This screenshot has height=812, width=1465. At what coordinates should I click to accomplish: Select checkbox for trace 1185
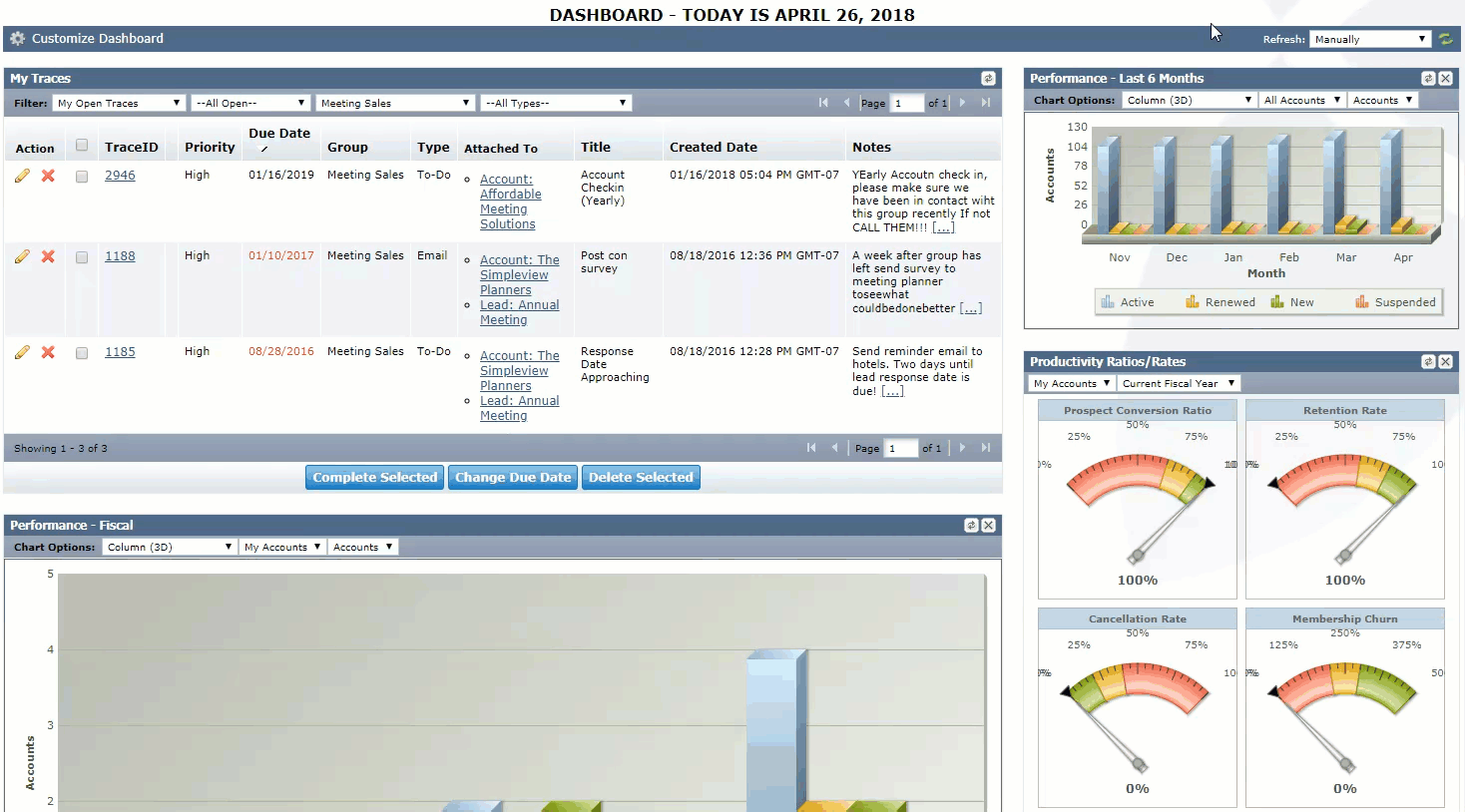click(82, 353)
